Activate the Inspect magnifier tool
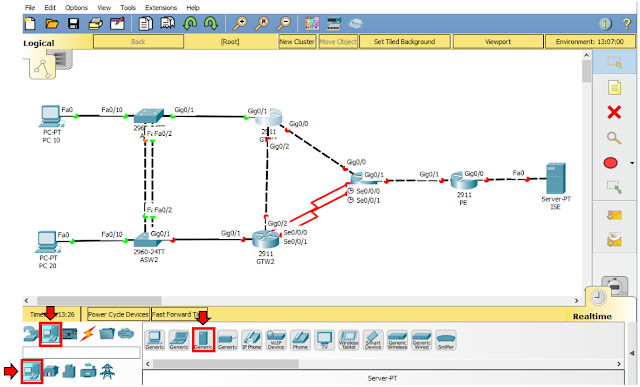Screen dimensions: 640x387 tap(614, 138)
